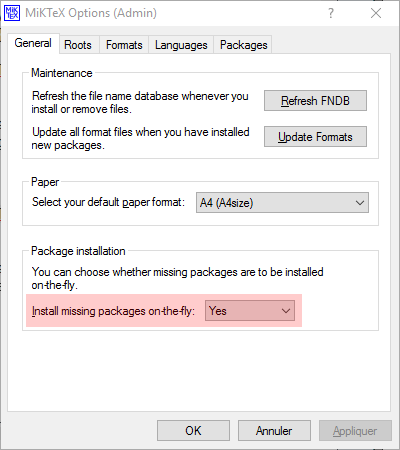Image resolution: width=400 pixels, height=450 pixels.
Task: Open the install missing packages dropdown
Action: [250, 311]
